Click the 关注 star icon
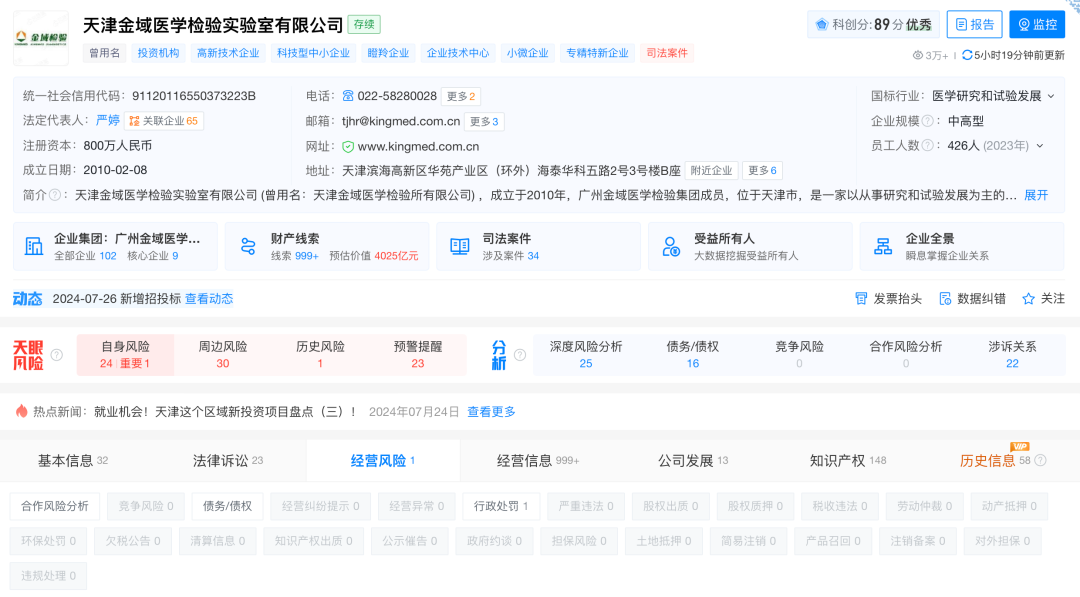 pyautogui.click(x=1028, y=299)
